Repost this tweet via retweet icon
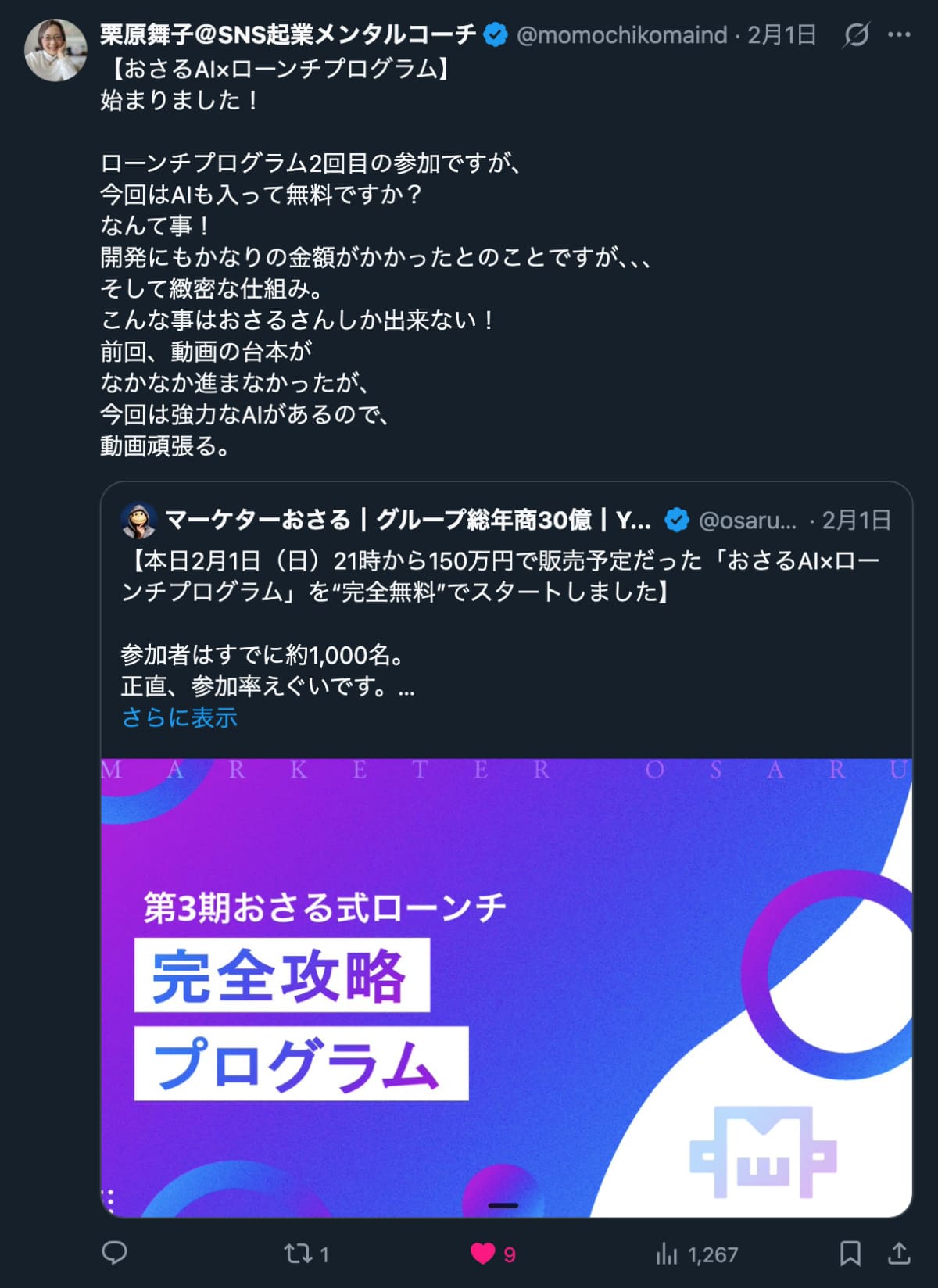This screenshot has width=938, height=1288. 306,1254
